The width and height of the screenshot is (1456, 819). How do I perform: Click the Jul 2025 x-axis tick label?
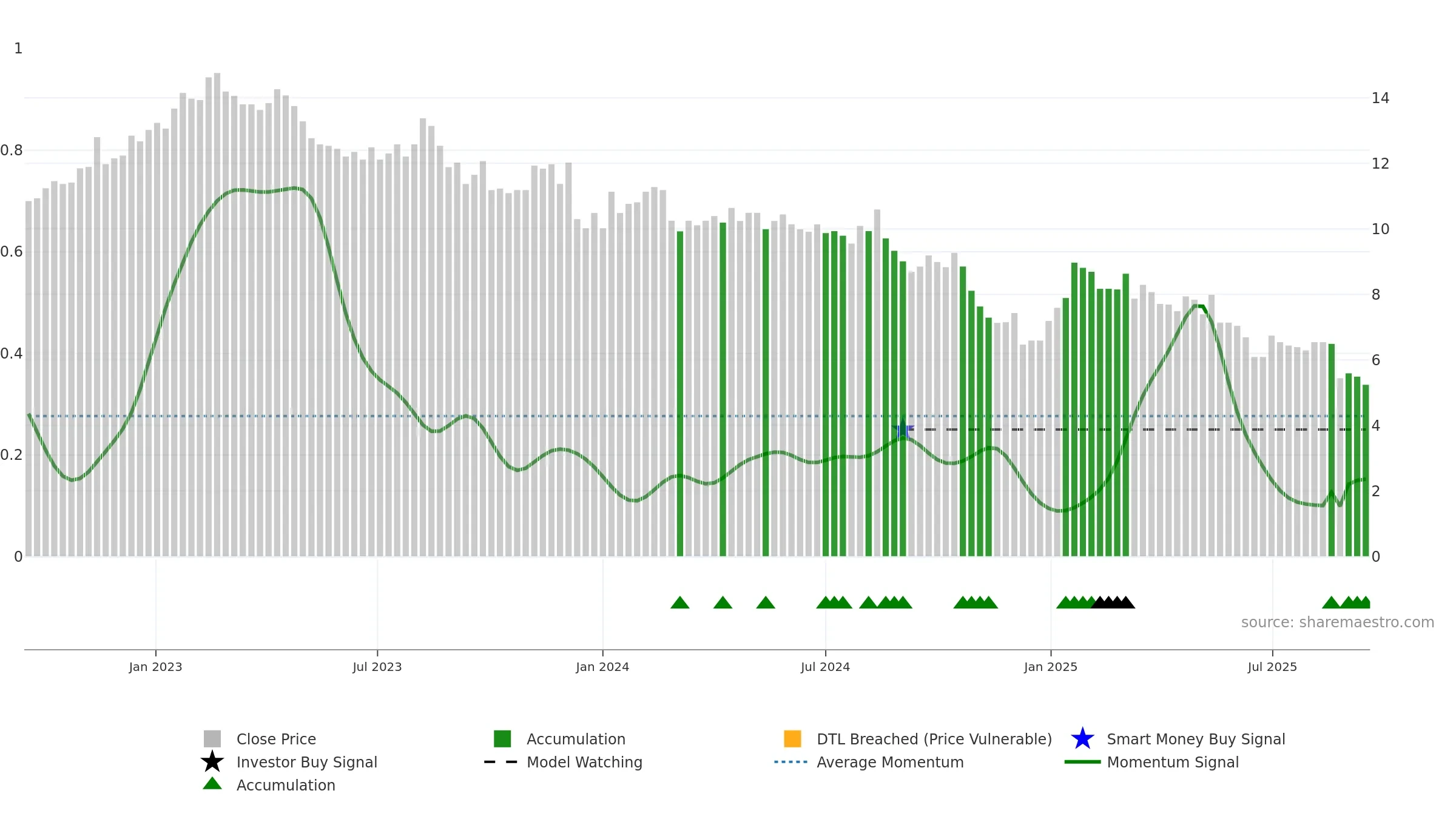click(1272, 667)
